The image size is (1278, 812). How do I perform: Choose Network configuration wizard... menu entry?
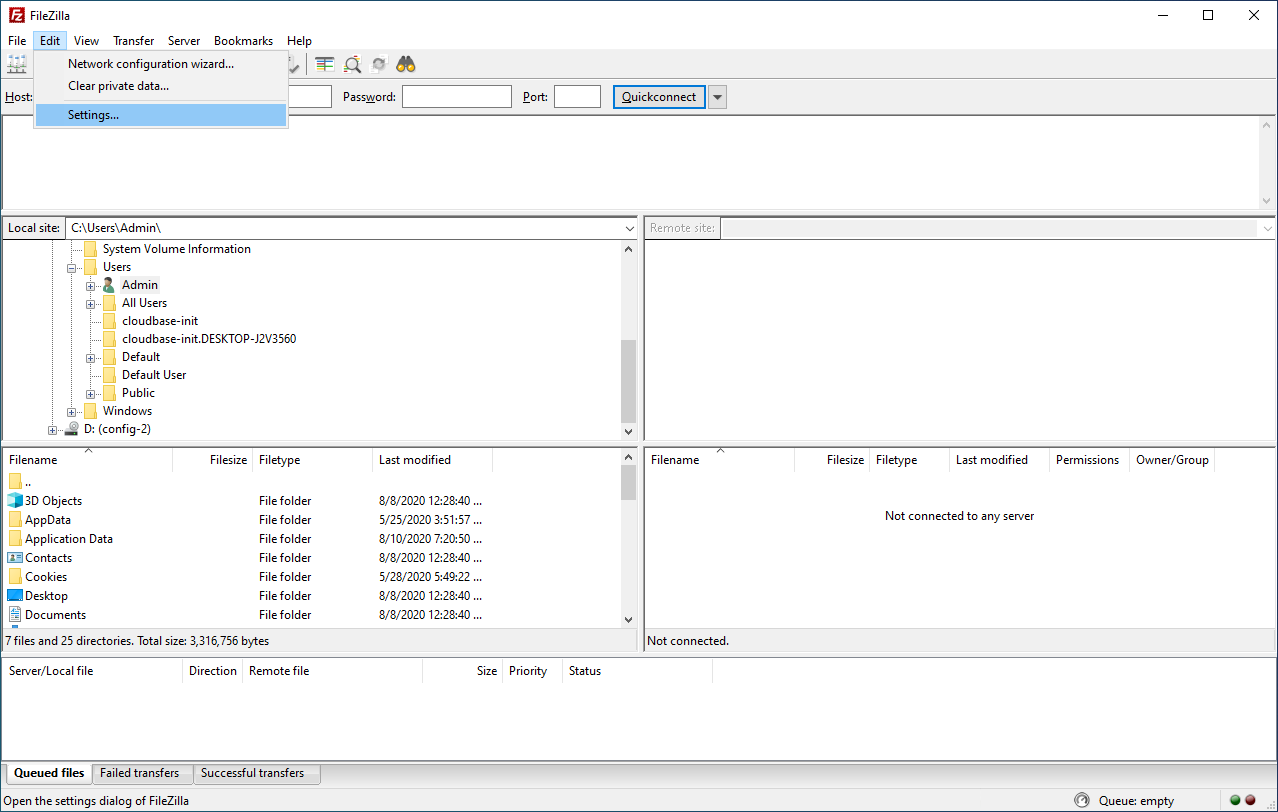[x=160, y=64]
